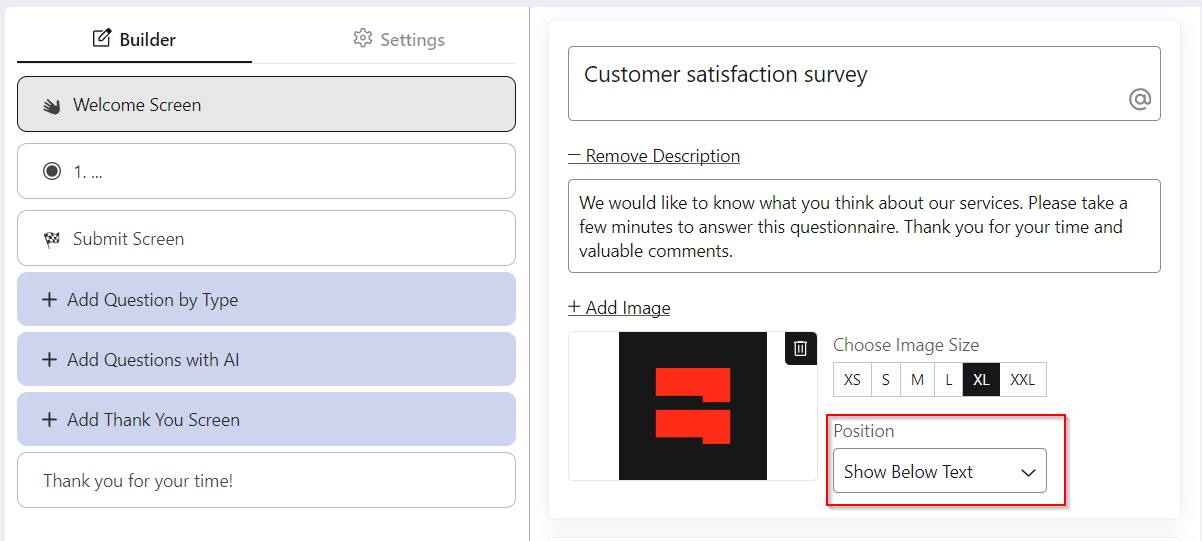1202x541 pixels.
Task: Open the Position dropdown
Action: (939, 472)
